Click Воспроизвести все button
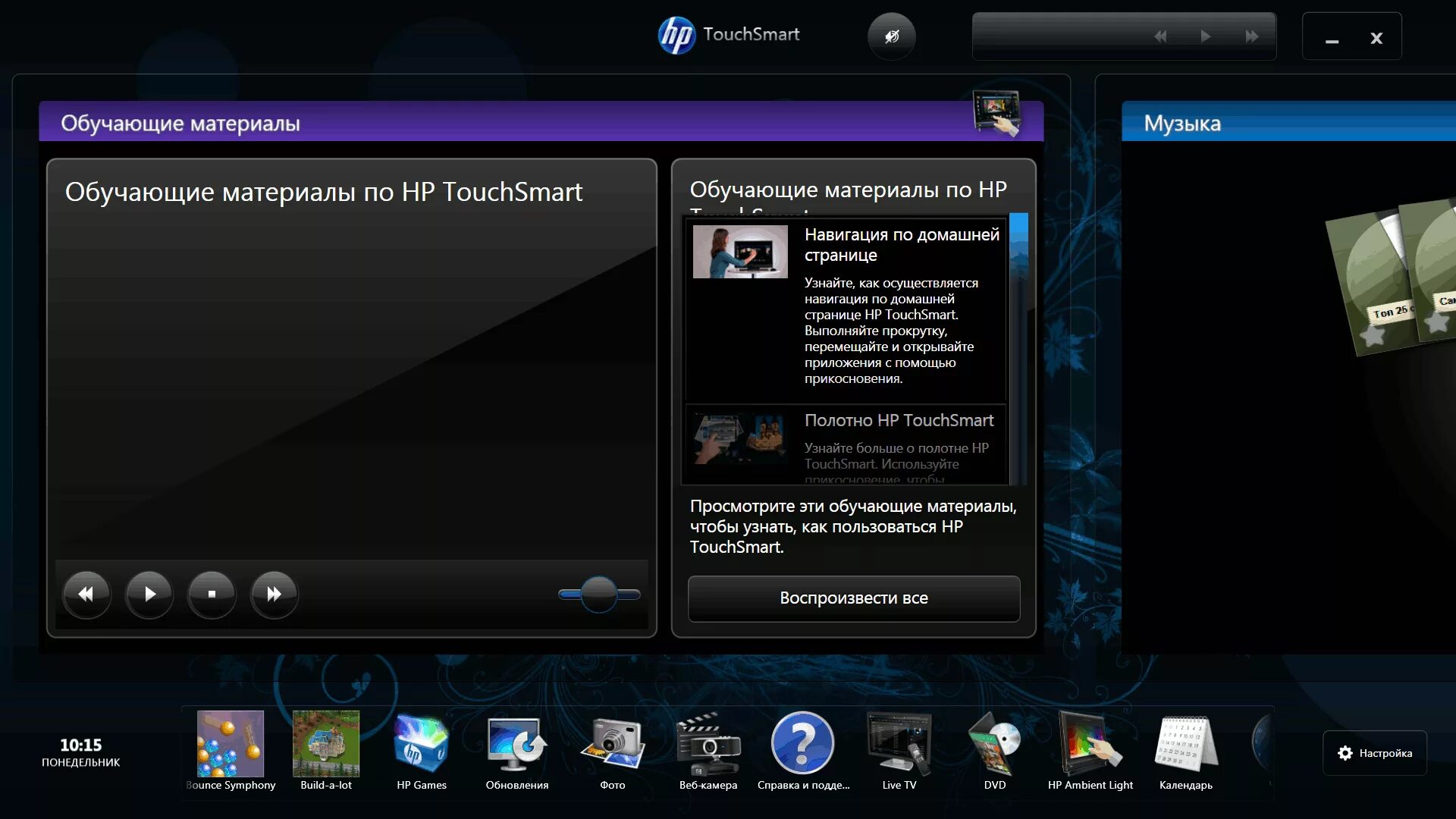Screen dimensions: 1456x819 (854, 598)
